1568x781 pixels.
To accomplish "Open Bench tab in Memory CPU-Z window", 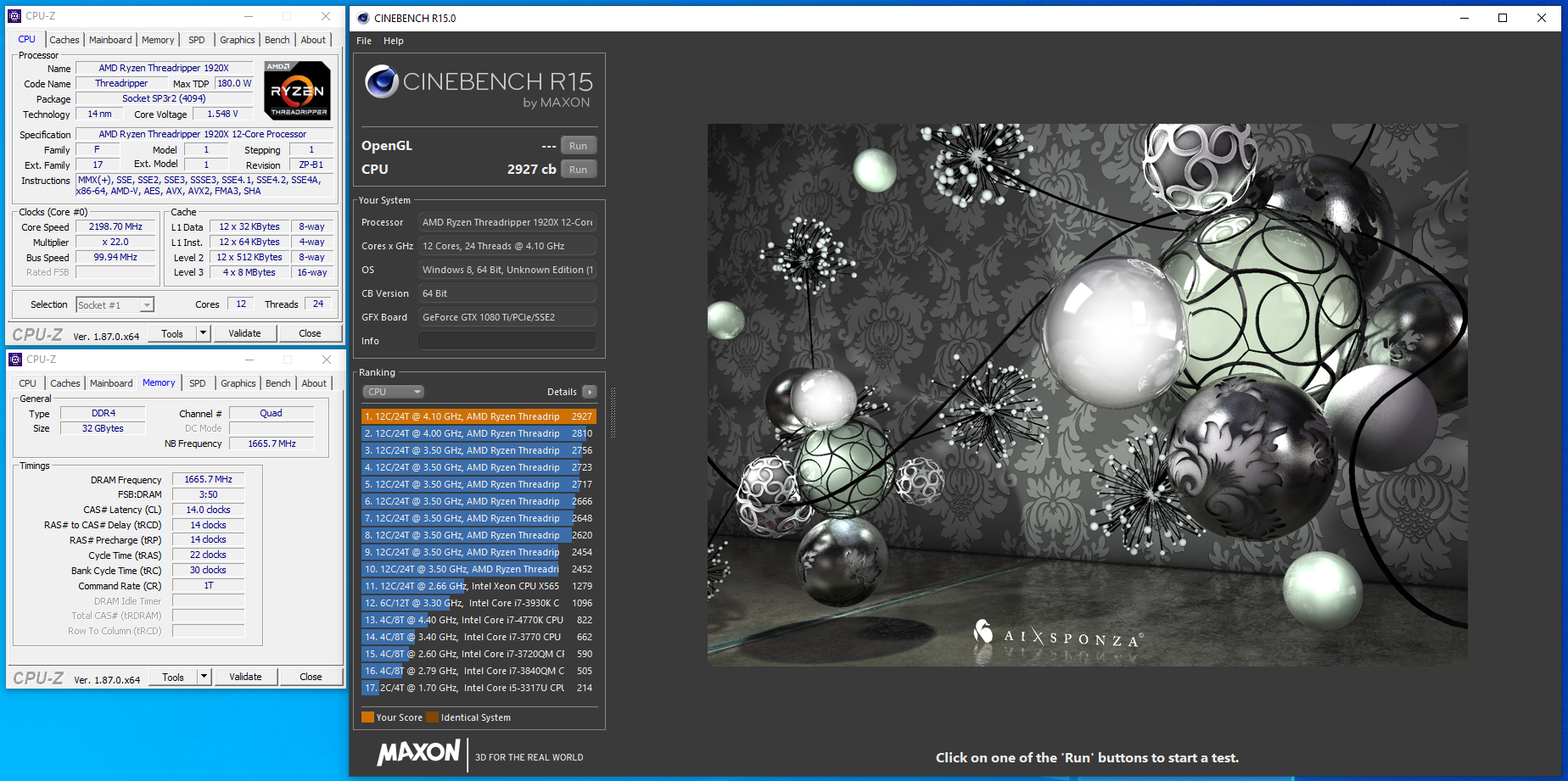I will click(277, 383).
